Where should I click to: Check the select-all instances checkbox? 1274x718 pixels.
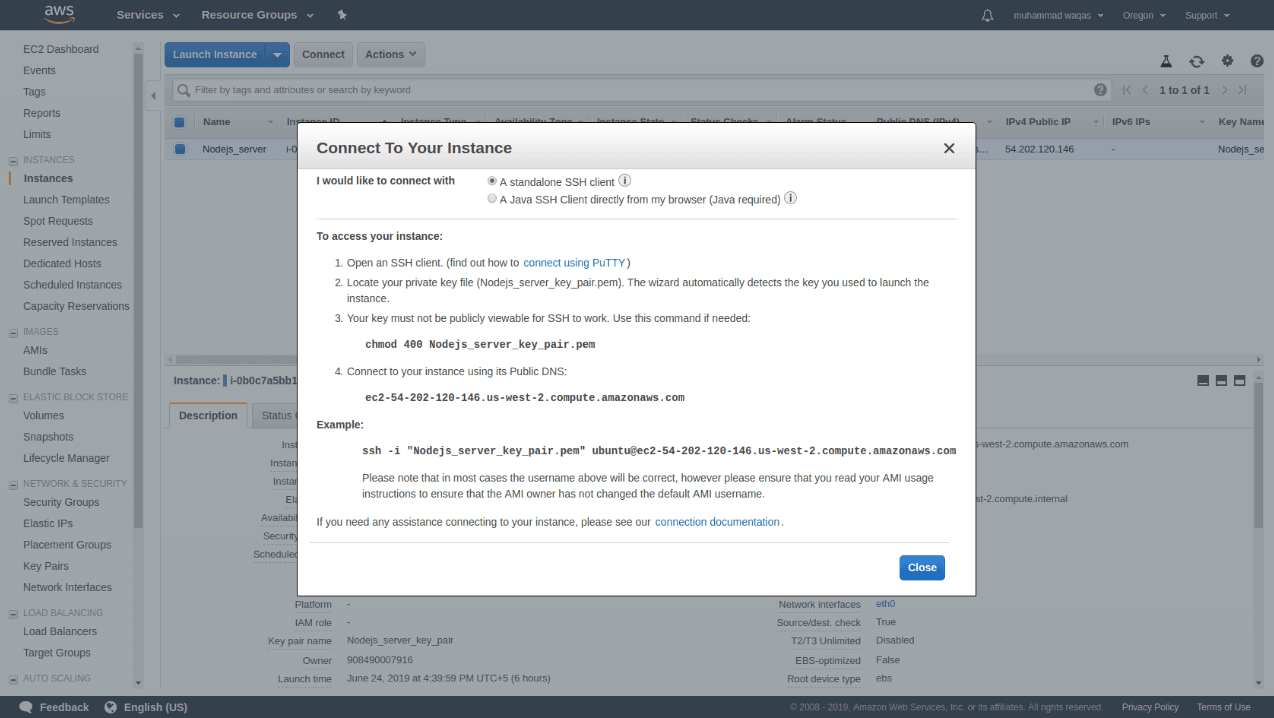pos(181,122)
